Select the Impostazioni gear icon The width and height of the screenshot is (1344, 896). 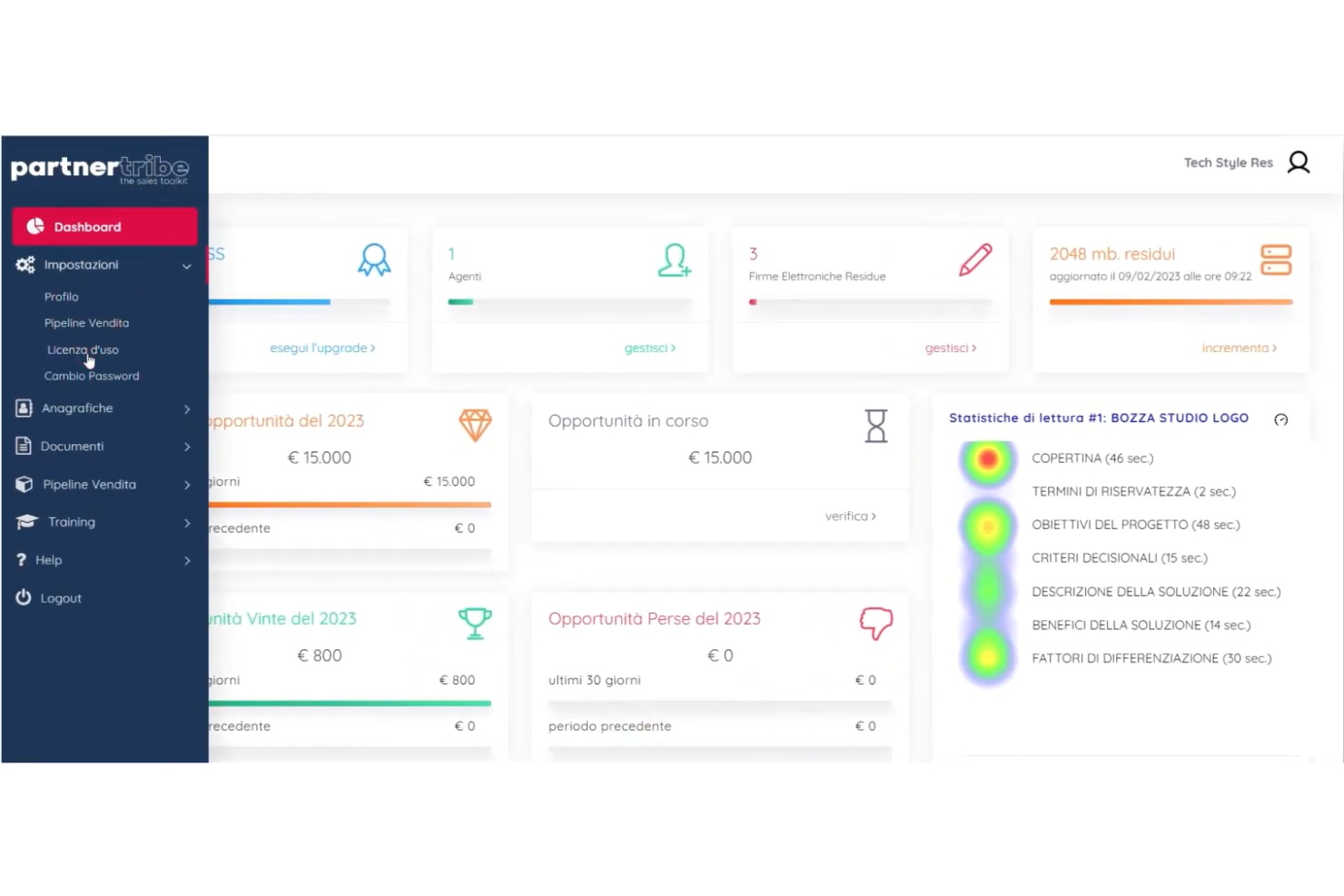pos(25,264)
